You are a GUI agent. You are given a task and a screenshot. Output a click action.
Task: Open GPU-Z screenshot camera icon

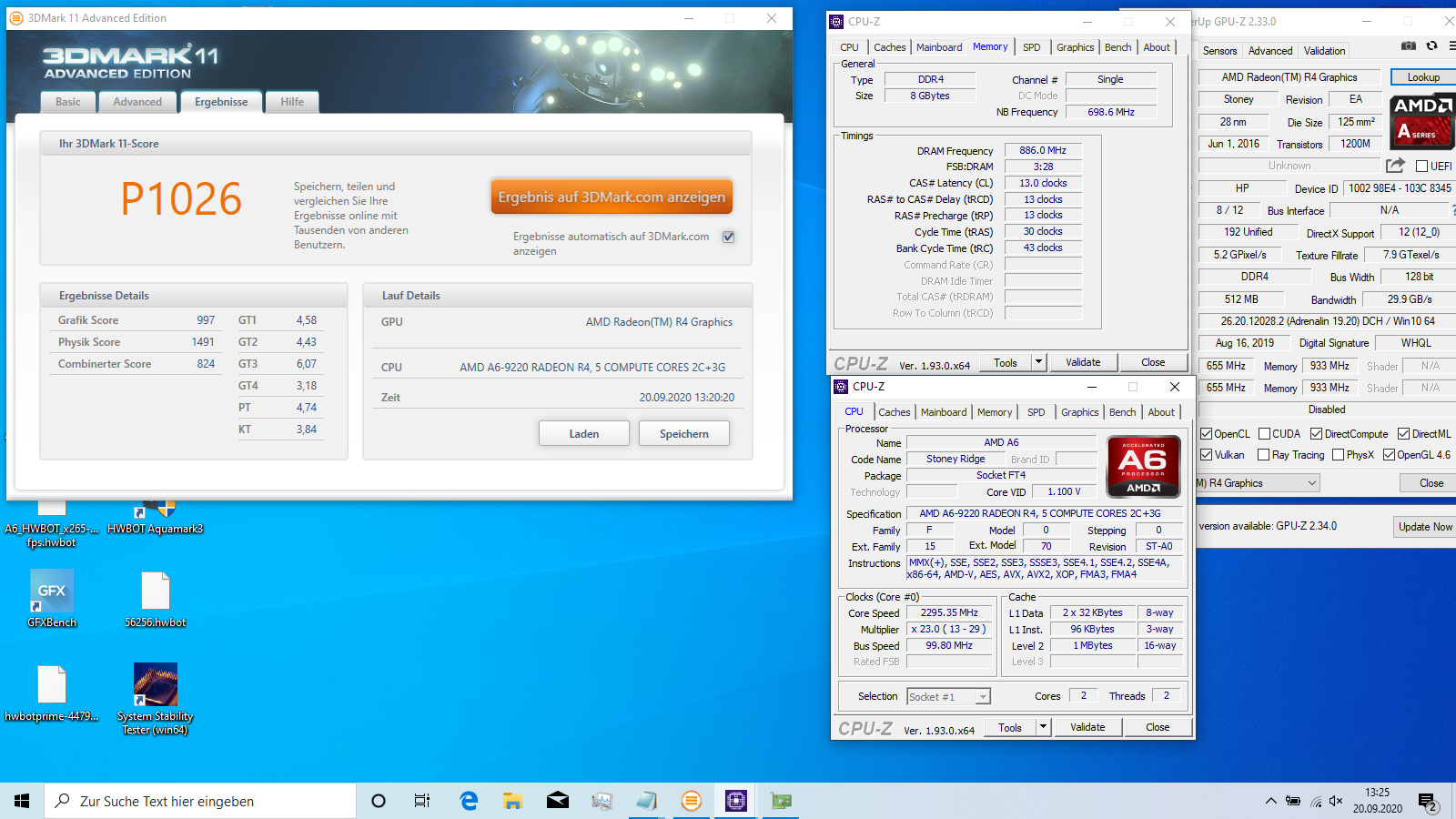pyautogui.click(x=1409, y=45)
